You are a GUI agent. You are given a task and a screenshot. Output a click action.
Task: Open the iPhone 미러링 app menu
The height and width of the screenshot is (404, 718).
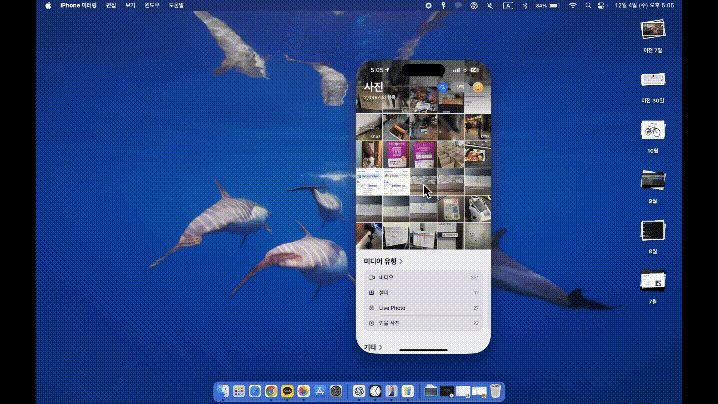pos(79,5)
